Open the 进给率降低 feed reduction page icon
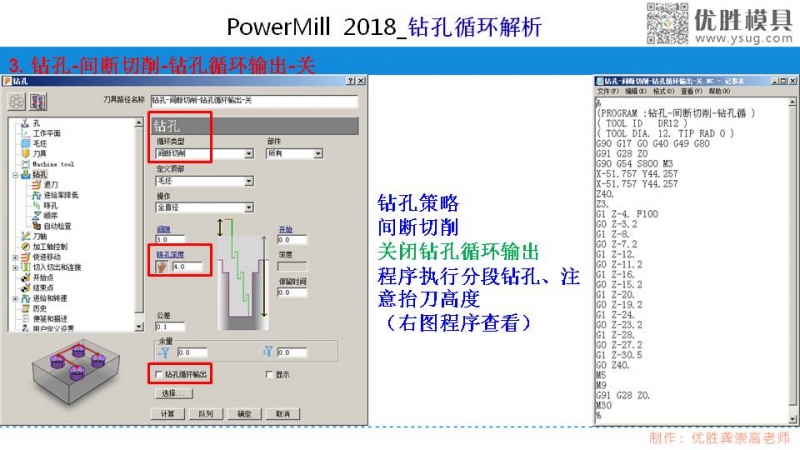 coord(36,195)
